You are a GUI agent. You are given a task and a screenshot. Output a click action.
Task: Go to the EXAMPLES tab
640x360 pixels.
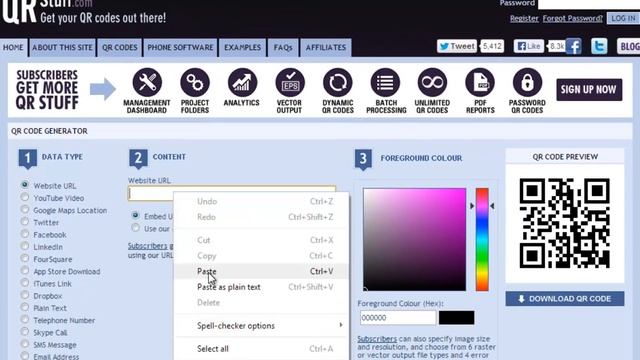pos(242,47)
